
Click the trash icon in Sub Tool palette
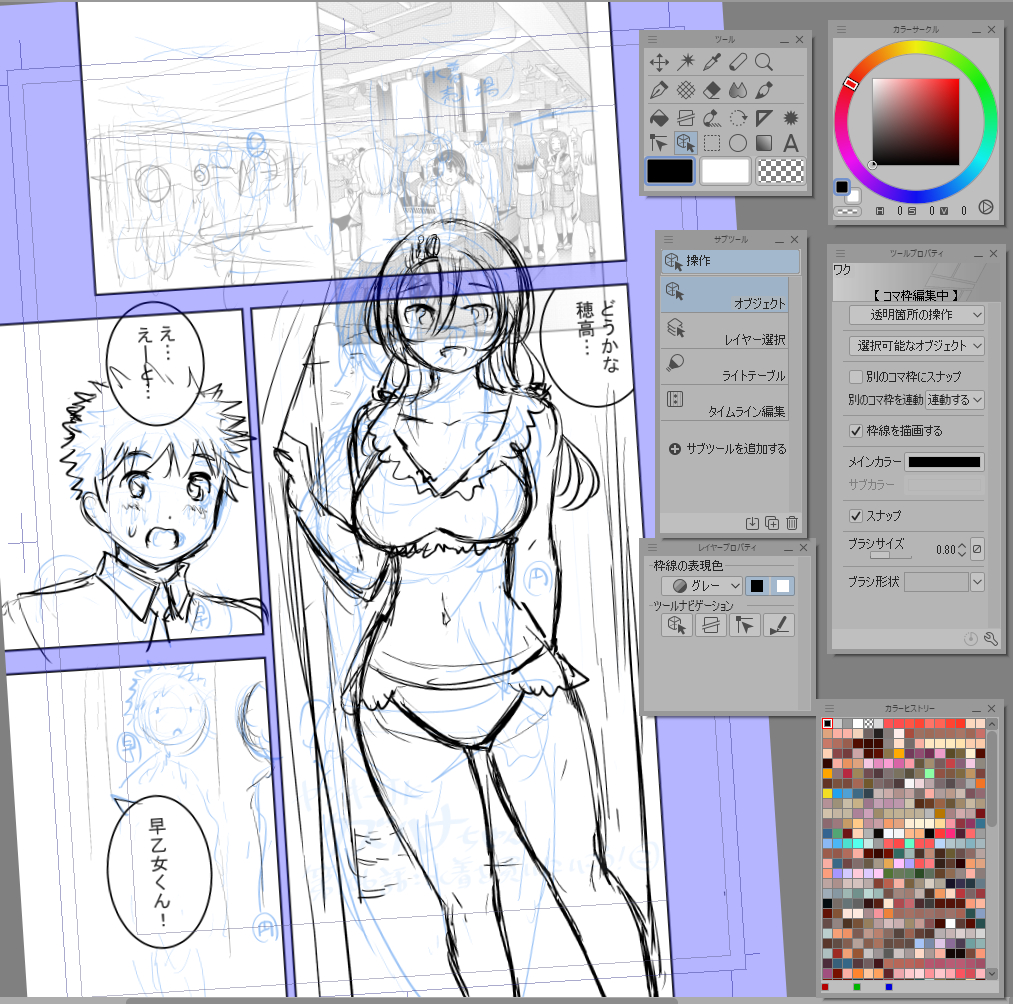pos(792,523)
